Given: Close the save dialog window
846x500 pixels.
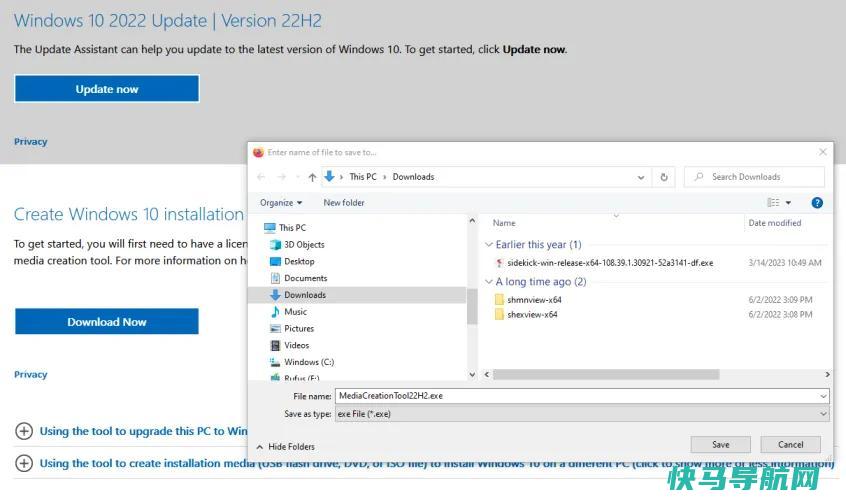Looking at the screenshot, I should click(822, 152).
